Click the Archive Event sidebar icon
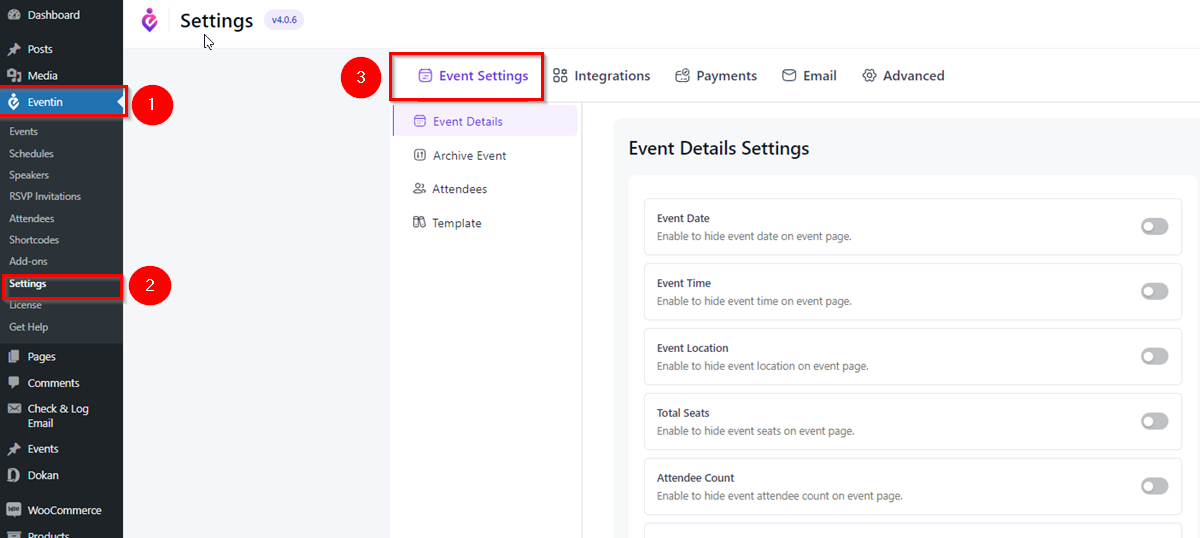This screenshot has height=538, width=1200. tap(420, 155)
